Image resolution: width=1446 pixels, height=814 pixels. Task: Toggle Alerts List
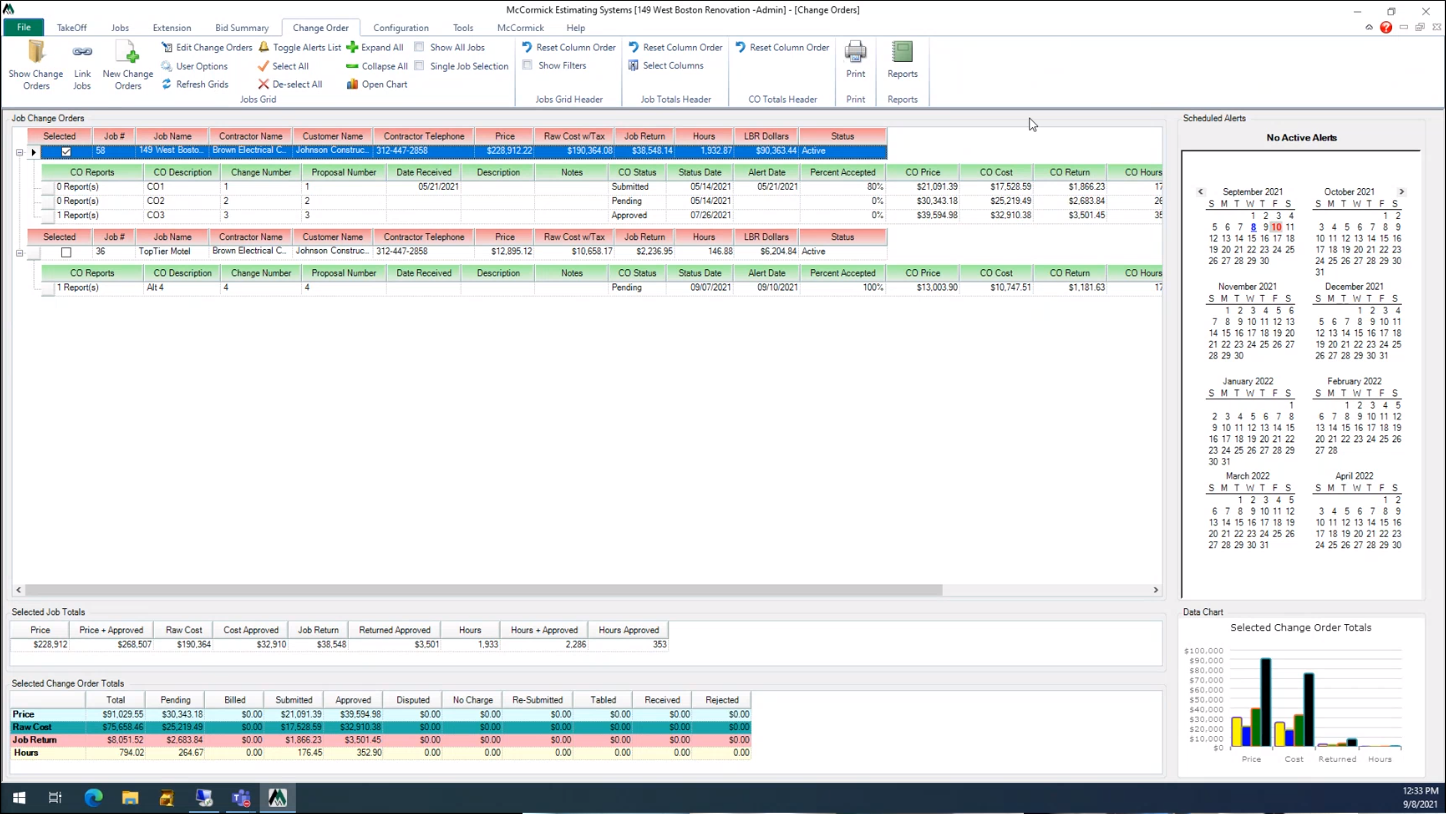300,47
